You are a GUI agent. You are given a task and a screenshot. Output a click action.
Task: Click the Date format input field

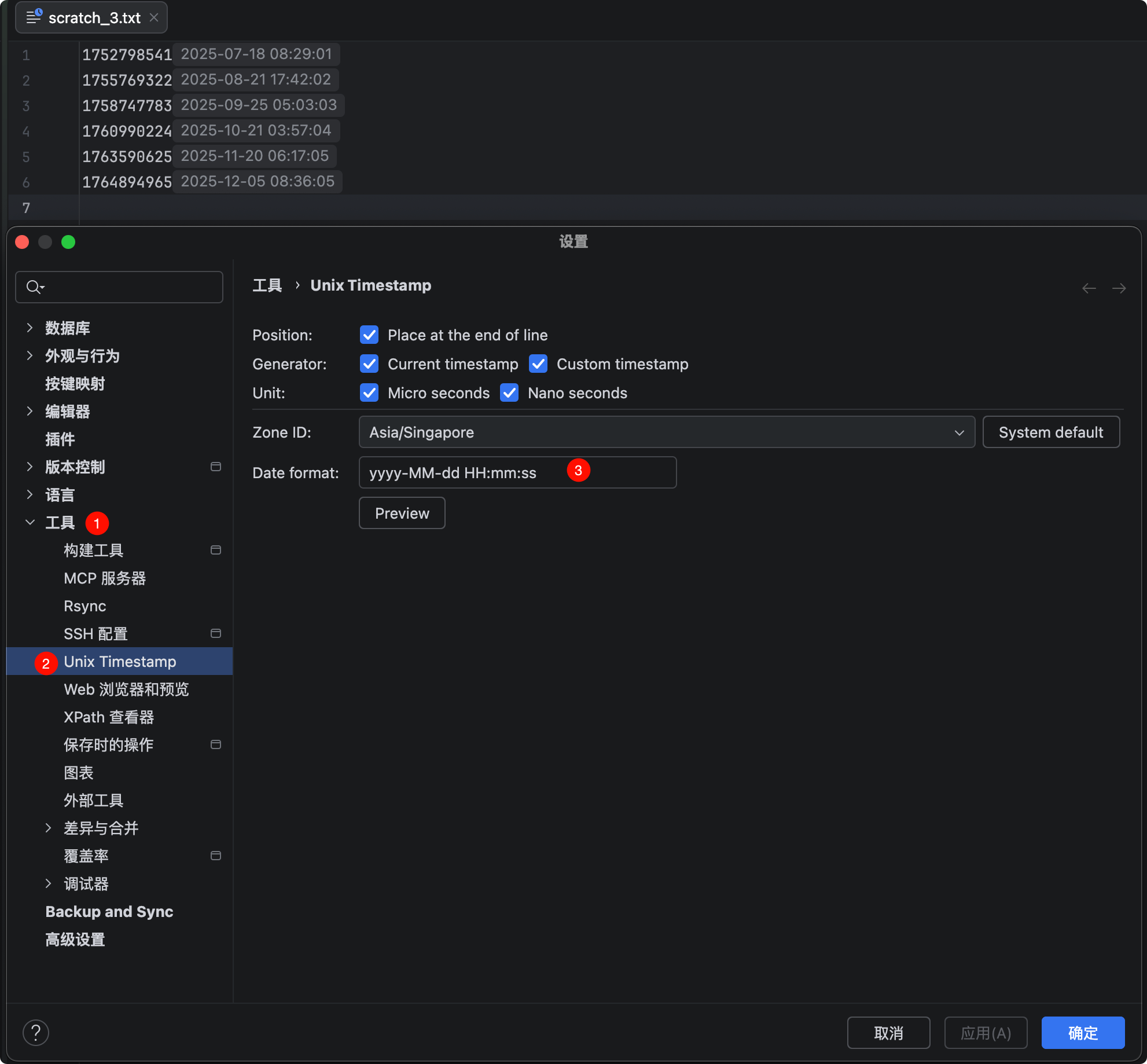[x=517, y=472]
